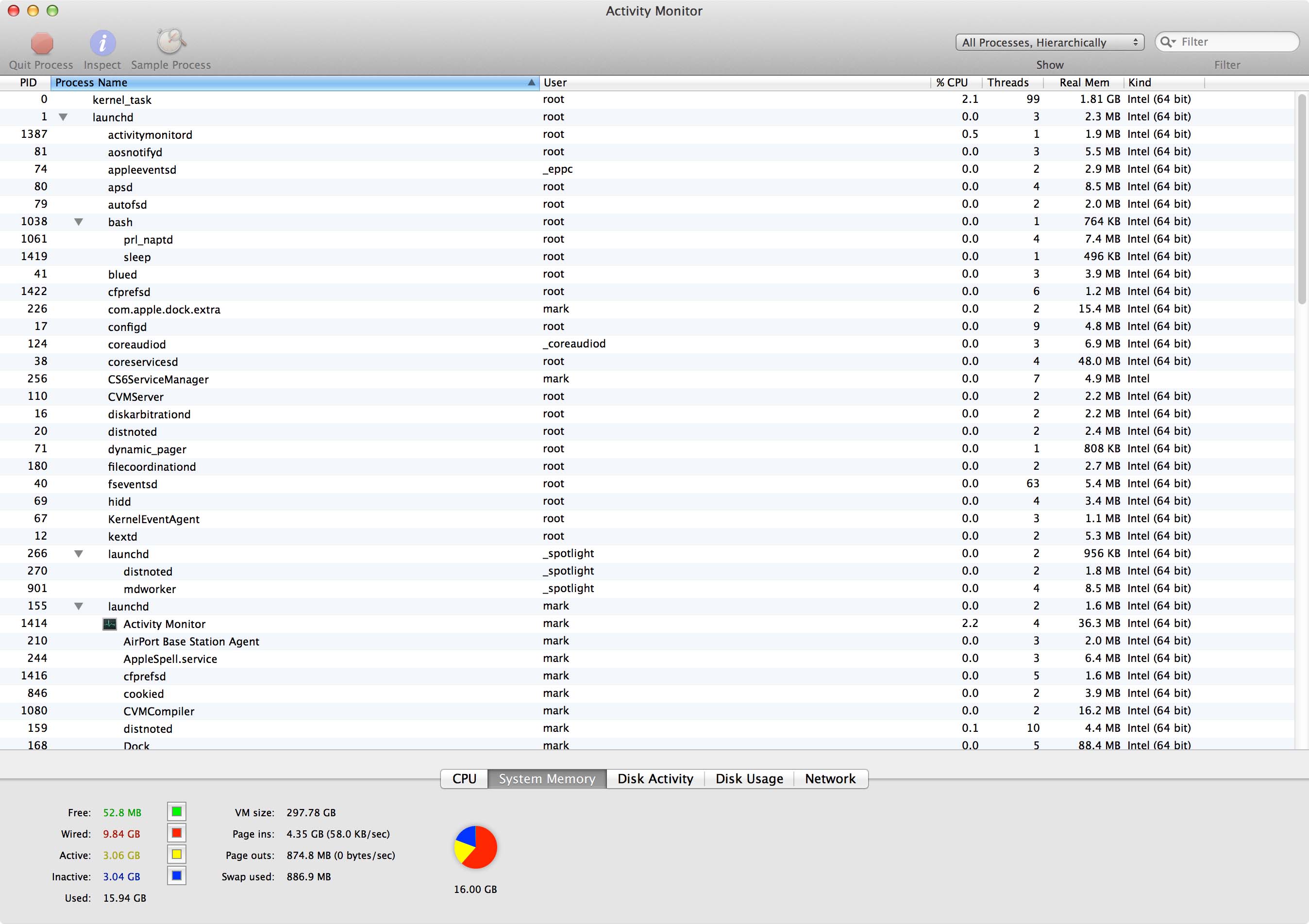Collapse the bash process group
This screenshot has width=1309, height=924.
click(79, 222)
